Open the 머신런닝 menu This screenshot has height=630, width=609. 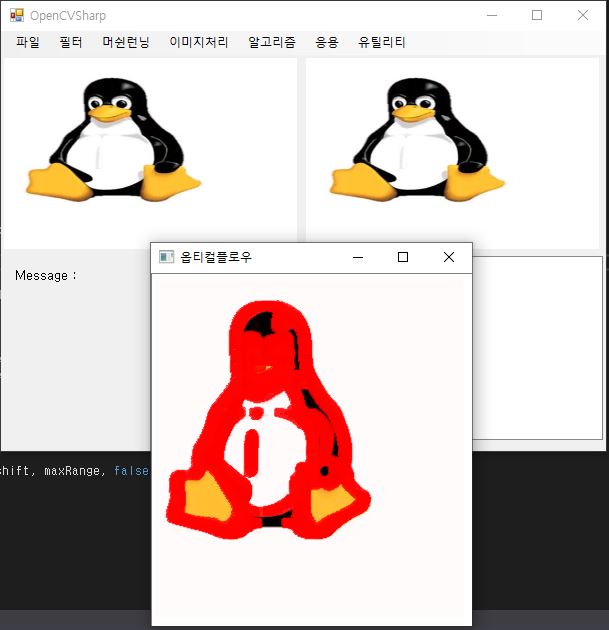[126, 42]
